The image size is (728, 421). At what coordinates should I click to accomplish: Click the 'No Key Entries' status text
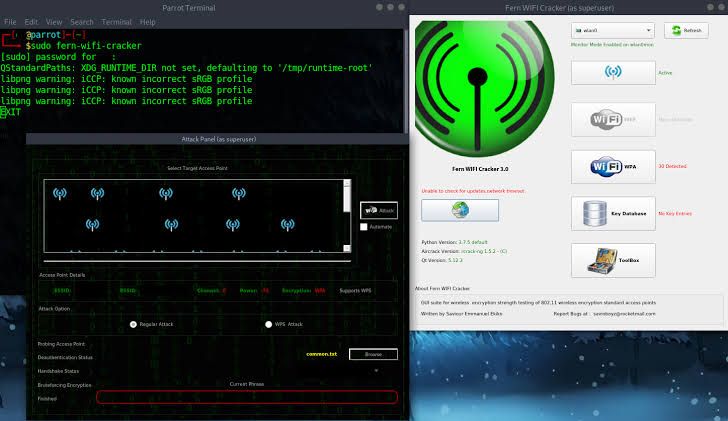coord(675,214)
